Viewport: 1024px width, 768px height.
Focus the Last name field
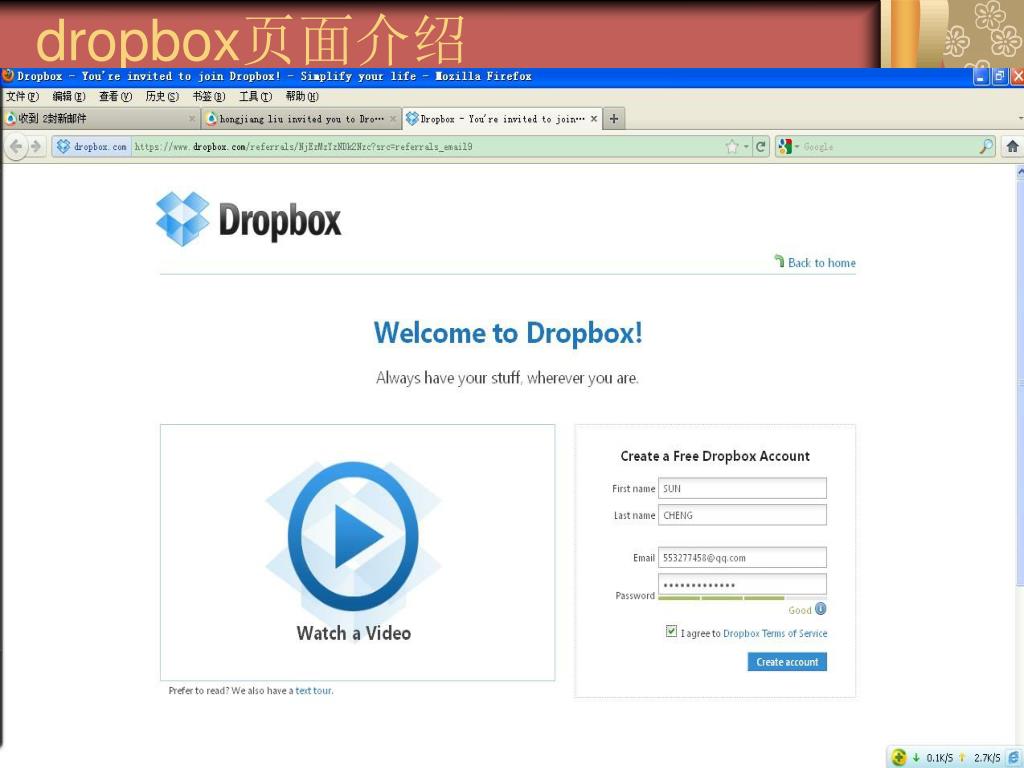[742, 515]
